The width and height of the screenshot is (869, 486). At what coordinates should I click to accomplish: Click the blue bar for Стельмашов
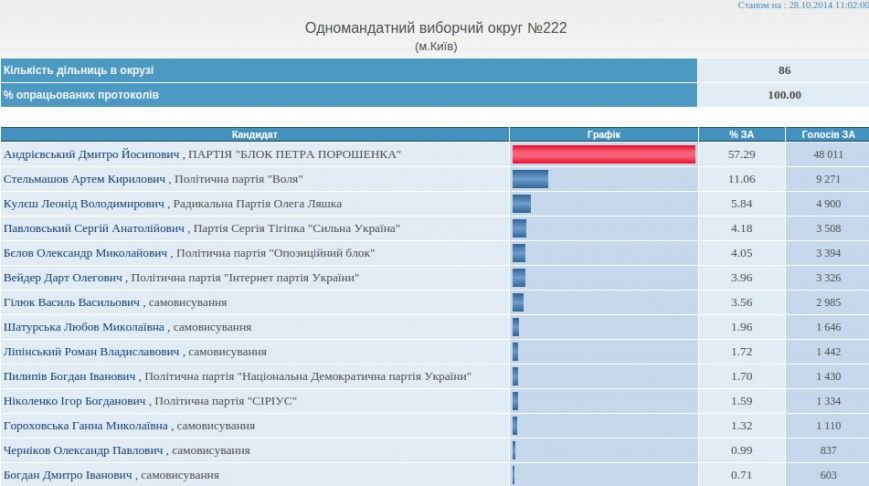pyautogui.click(x=530, y=179)
